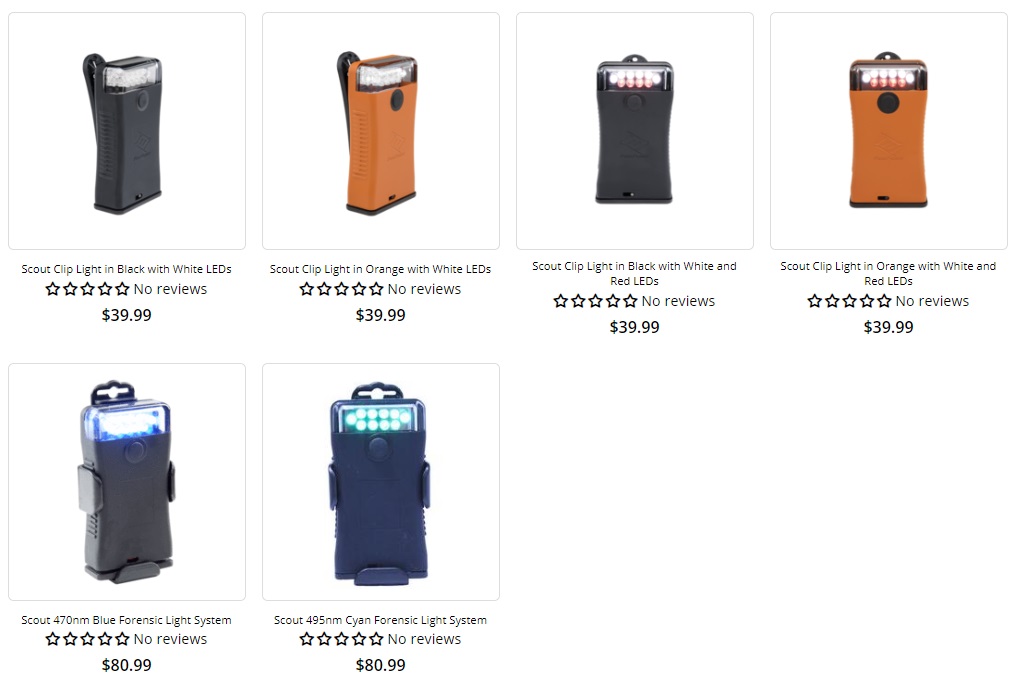Image resolution: width=1019 pixels, height=679 pixels.
Task: Open the Scout 495nm Cyan Forensic Light image
Action: click(381, 481)
